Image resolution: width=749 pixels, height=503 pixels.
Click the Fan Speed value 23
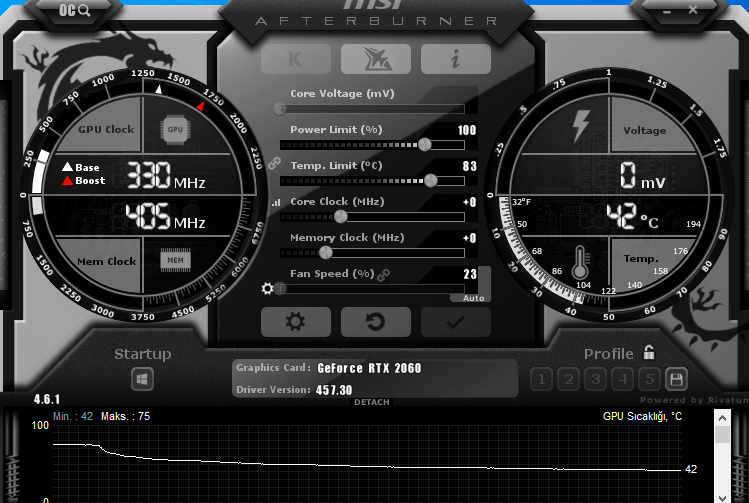[x=470, y=274]
